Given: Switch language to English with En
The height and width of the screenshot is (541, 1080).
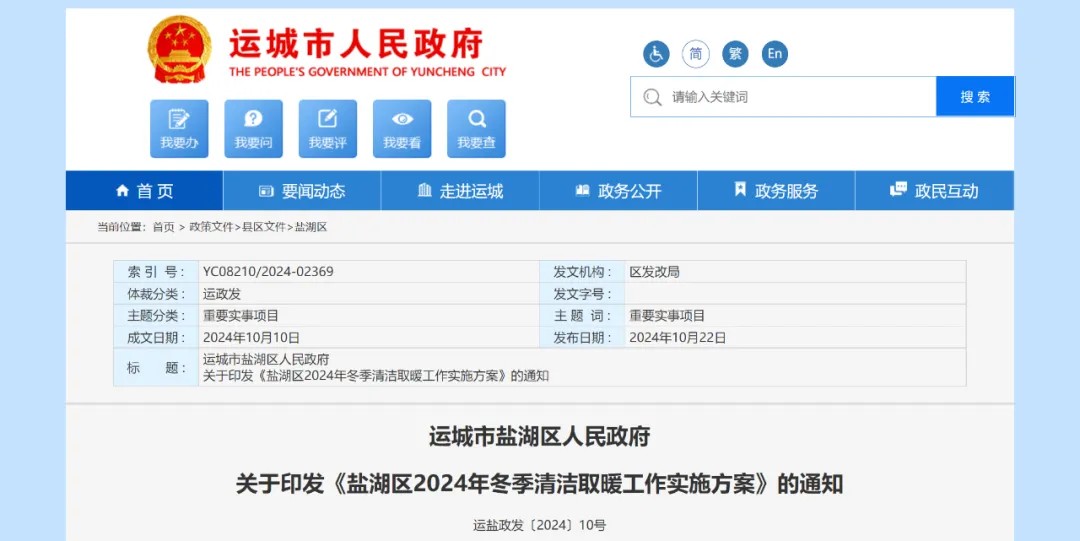Looking at the screenshot, I should [774, 54].
